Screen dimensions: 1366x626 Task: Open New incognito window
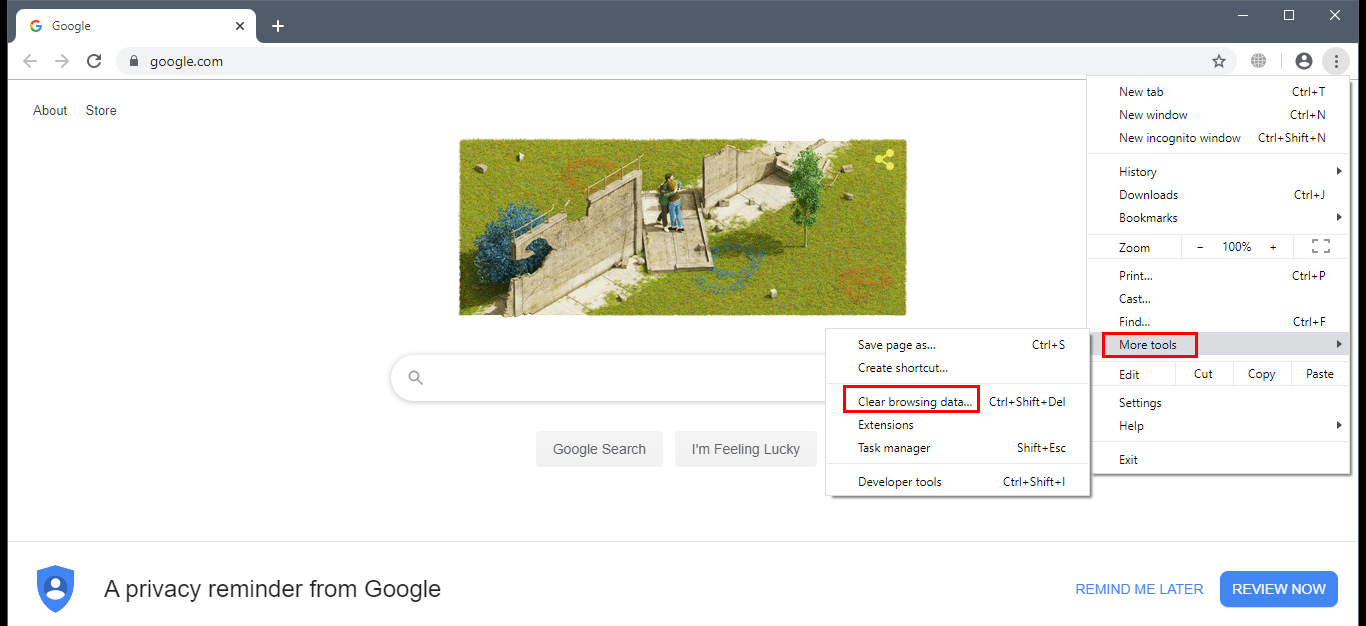point(1218,138)
